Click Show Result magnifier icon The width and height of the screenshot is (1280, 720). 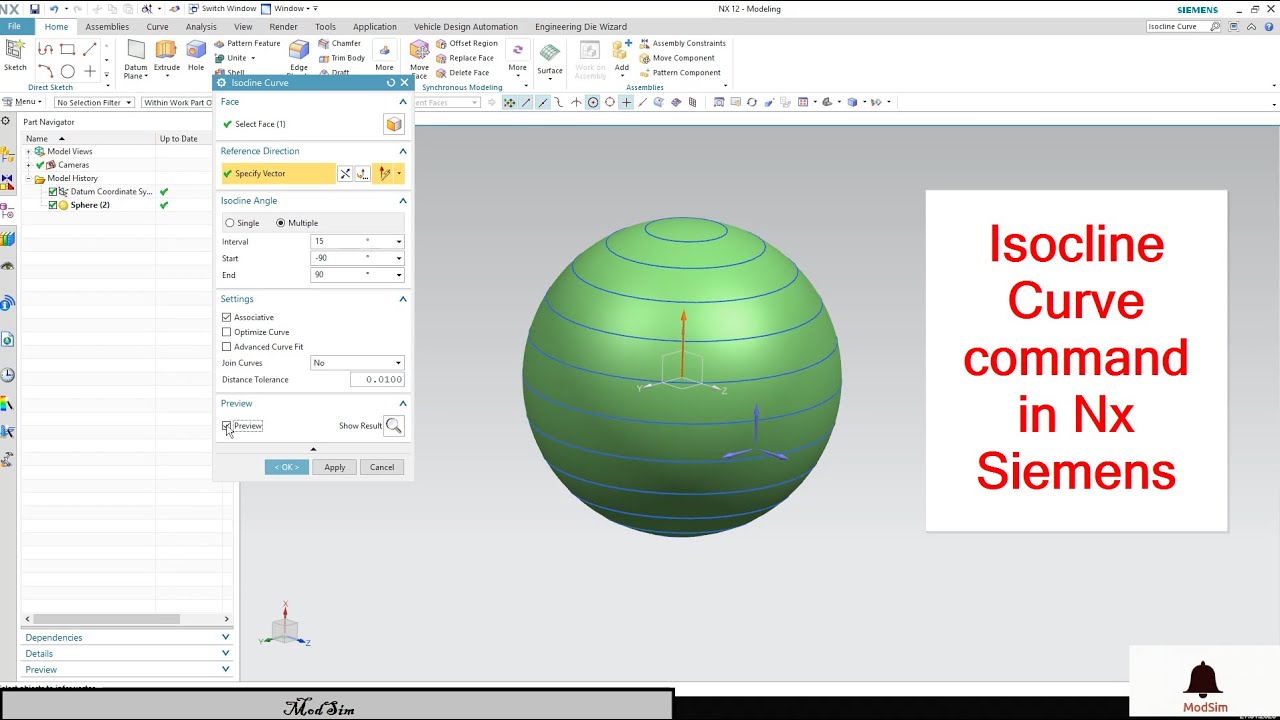pos(394,426)
